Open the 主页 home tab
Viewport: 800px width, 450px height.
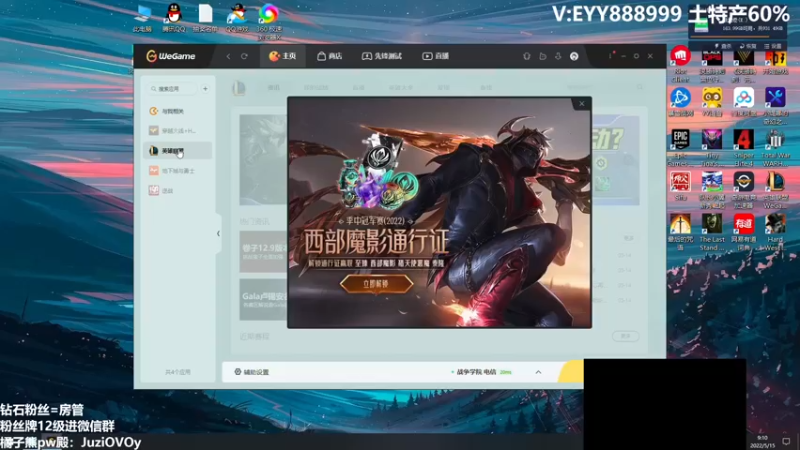(x=283, y=56)
